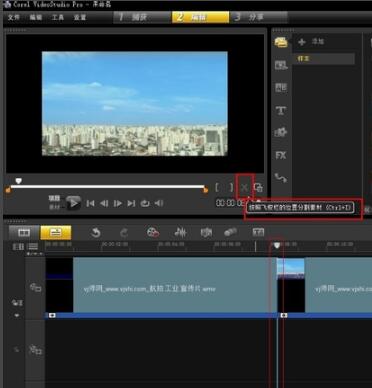Open the preview volume control
Image resolution: width=372 pixels, height=388 pixels.
[x=159, y=203]
